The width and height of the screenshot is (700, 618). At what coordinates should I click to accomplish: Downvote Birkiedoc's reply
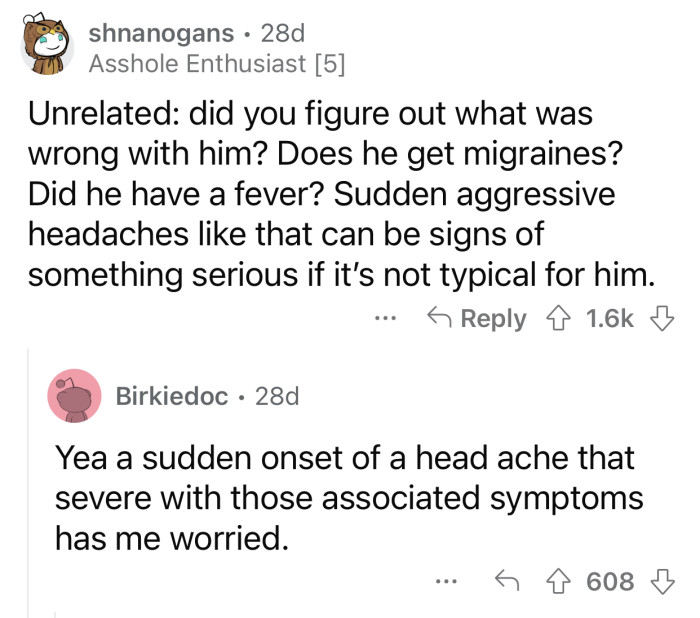click(x=658, y=581)
